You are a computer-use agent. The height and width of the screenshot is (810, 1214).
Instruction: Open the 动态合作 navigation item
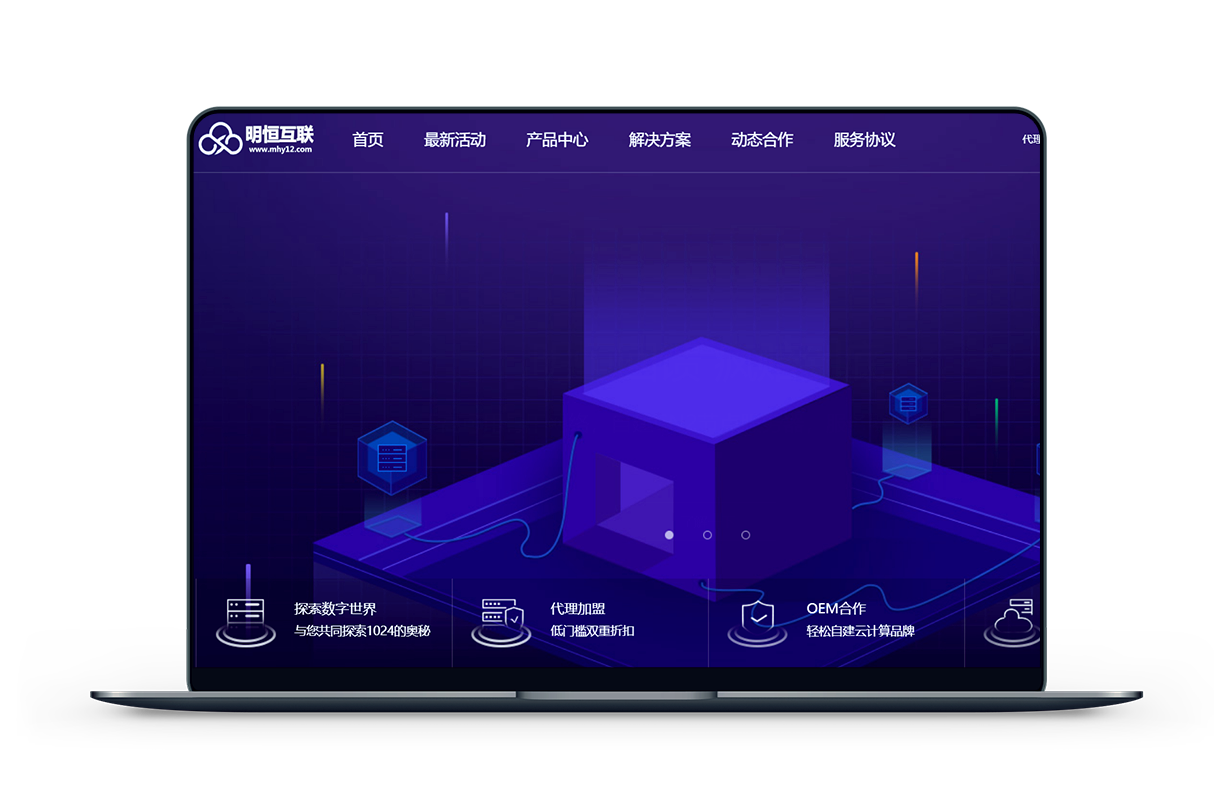click(x=762, y=140)
